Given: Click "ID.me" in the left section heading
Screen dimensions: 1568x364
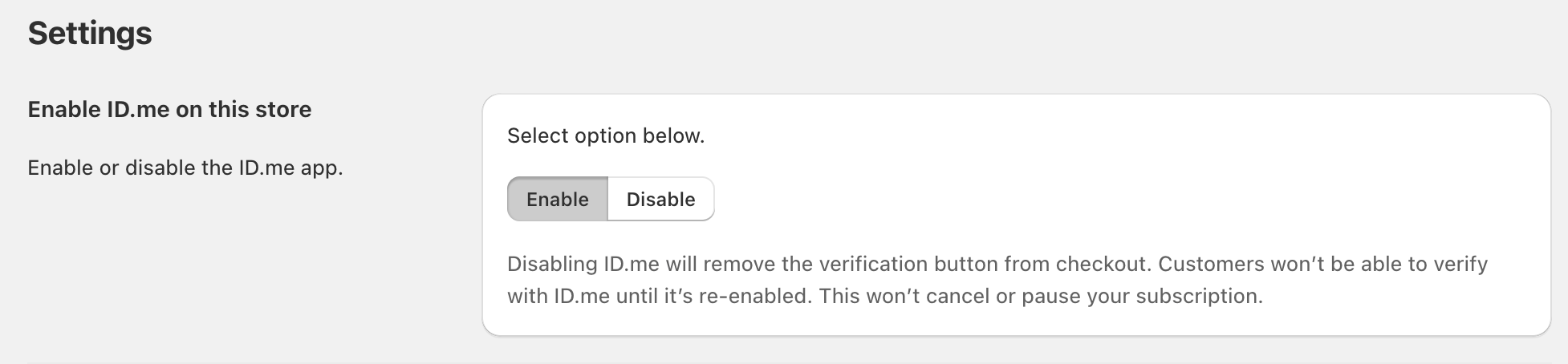Looking at the screenshot, I should [138, 109].
